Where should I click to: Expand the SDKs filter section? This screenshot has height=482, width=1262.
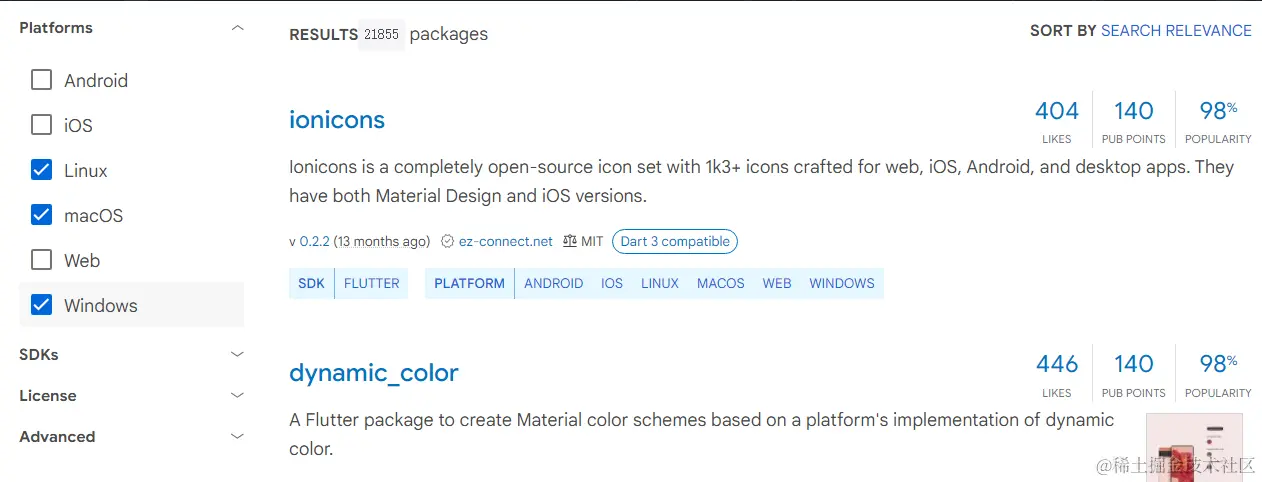click(x=237, y=354)
